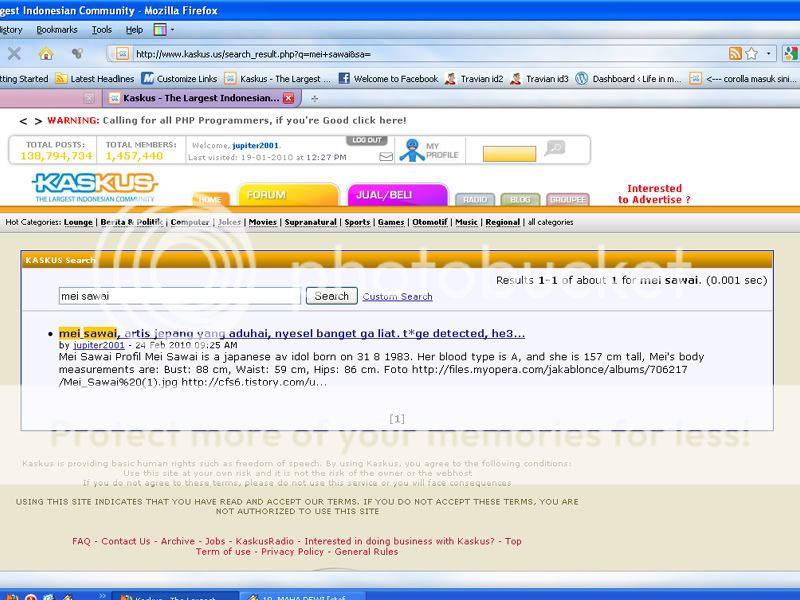
Task: Open the Lounge hot category
Action: 78,222
